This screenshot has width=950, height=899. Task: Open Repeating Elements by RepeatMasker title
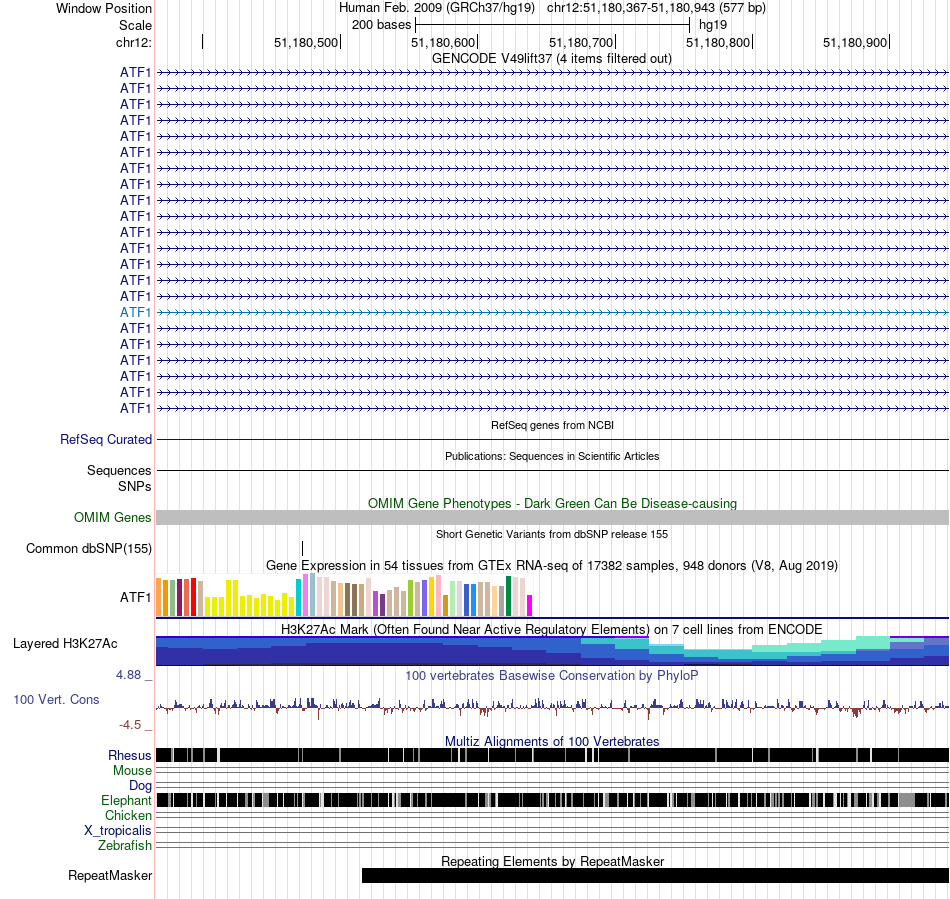pos(552,861)
